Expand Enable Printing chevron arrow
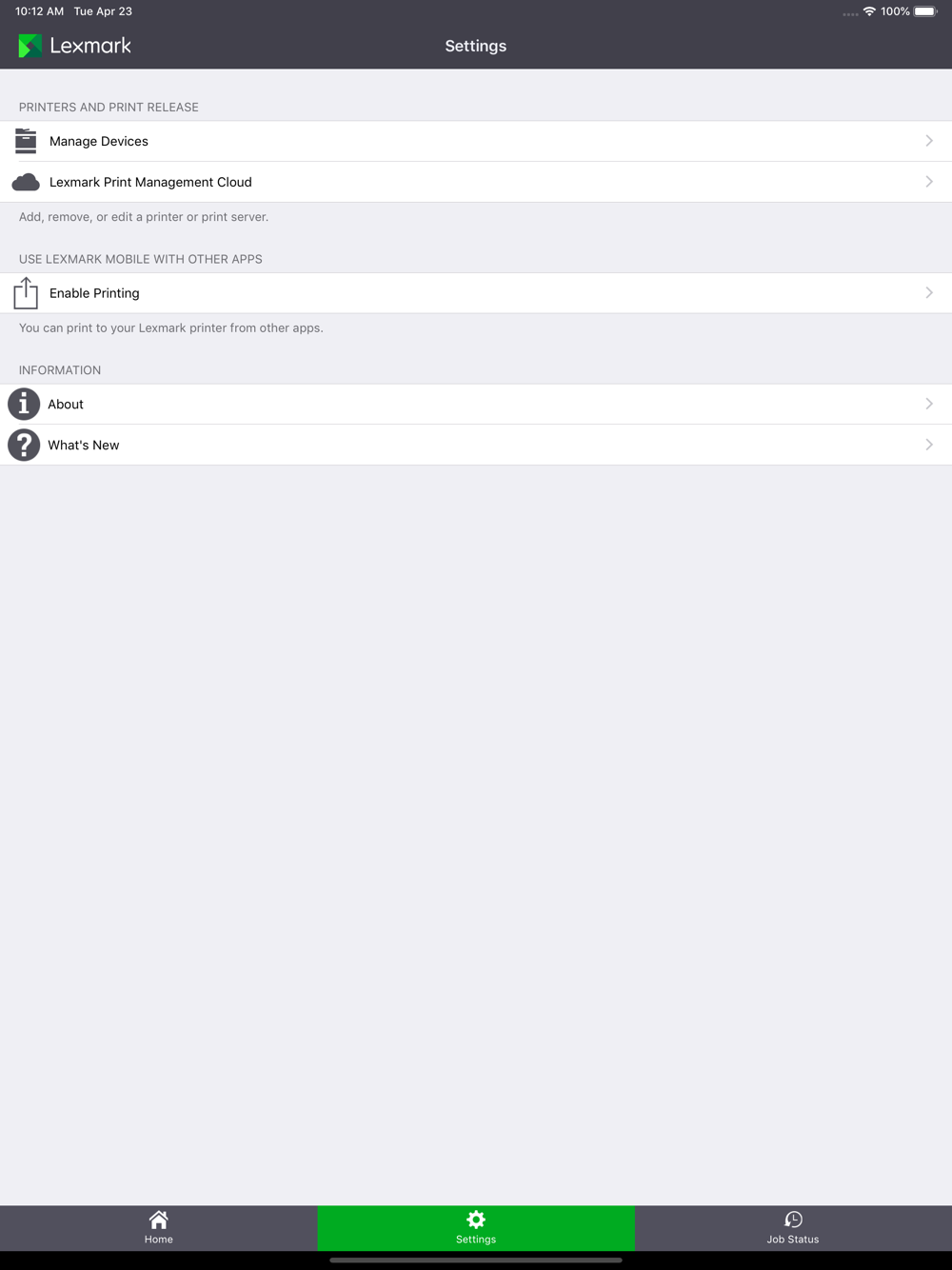The image size is (952, 1270). pos(929,293)
